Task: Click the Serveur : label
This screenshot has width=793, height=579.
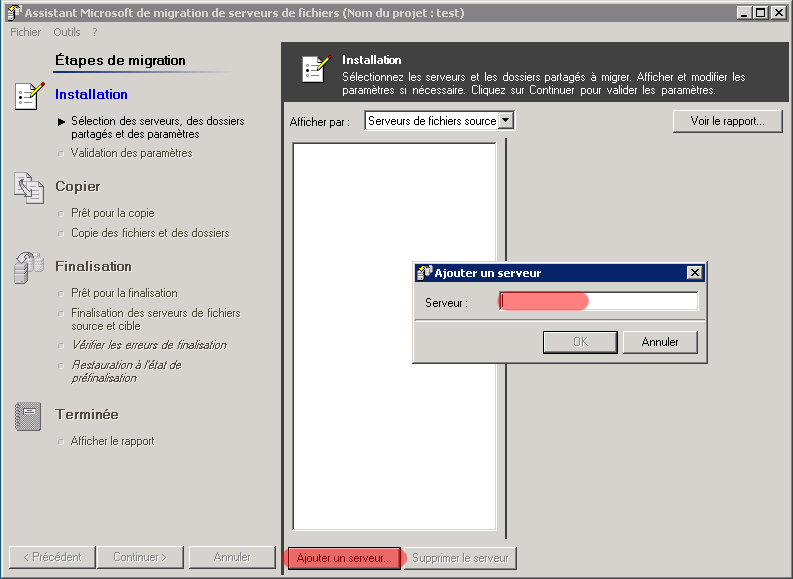Action: [x=447, y=303]
